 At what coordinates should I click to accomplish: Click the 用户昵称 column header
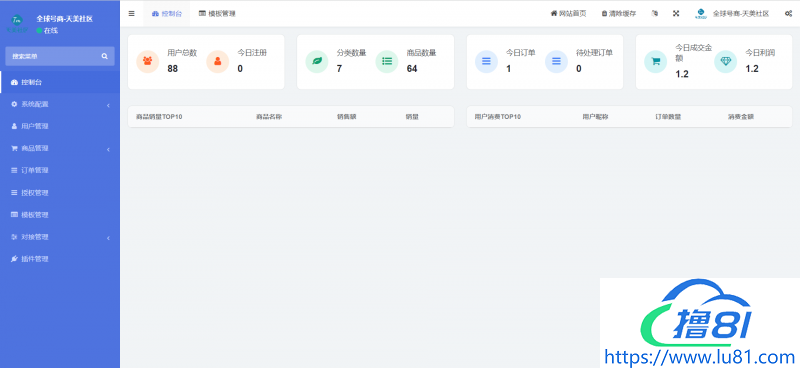click(x=595, y=117)
